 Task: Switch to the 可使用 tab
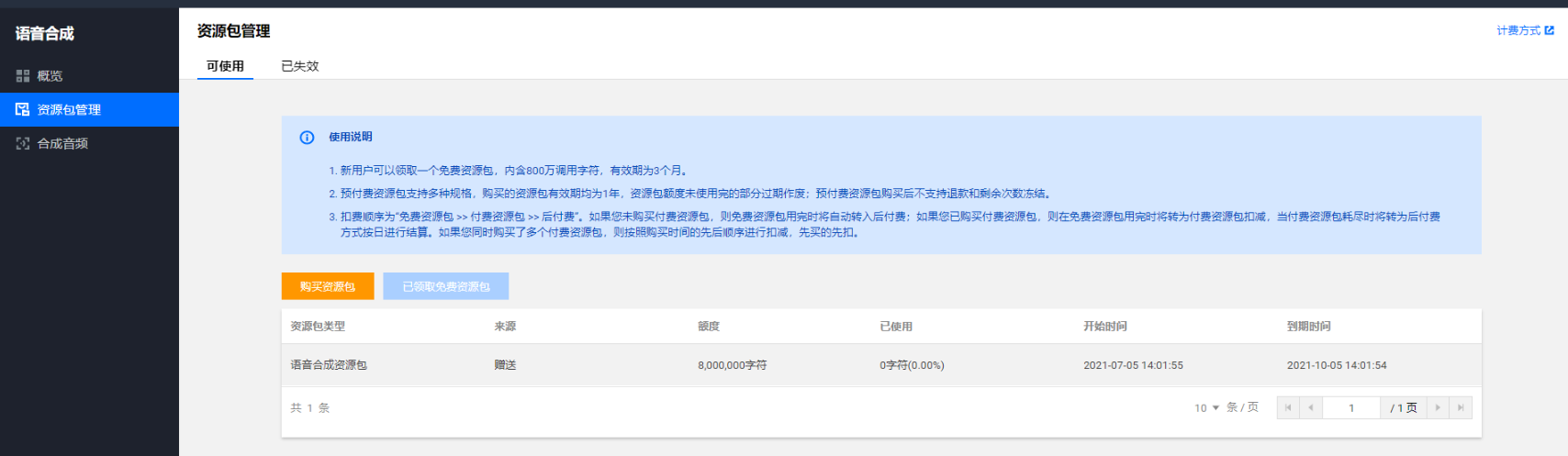tap(225, 66)
